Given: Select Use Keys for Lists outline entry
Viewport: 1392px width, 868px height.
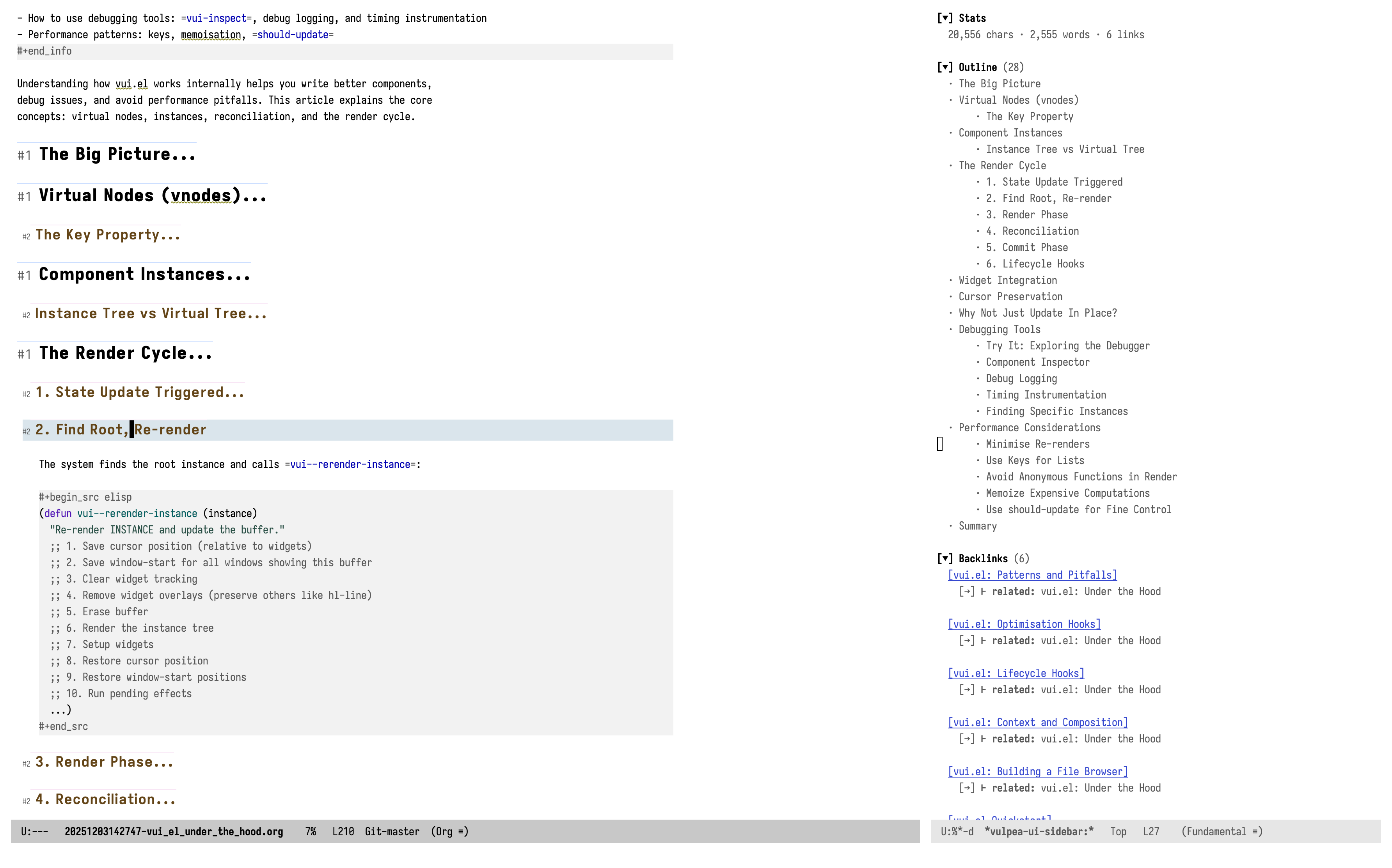Looking at the screenshot, I should point(1035,461).
